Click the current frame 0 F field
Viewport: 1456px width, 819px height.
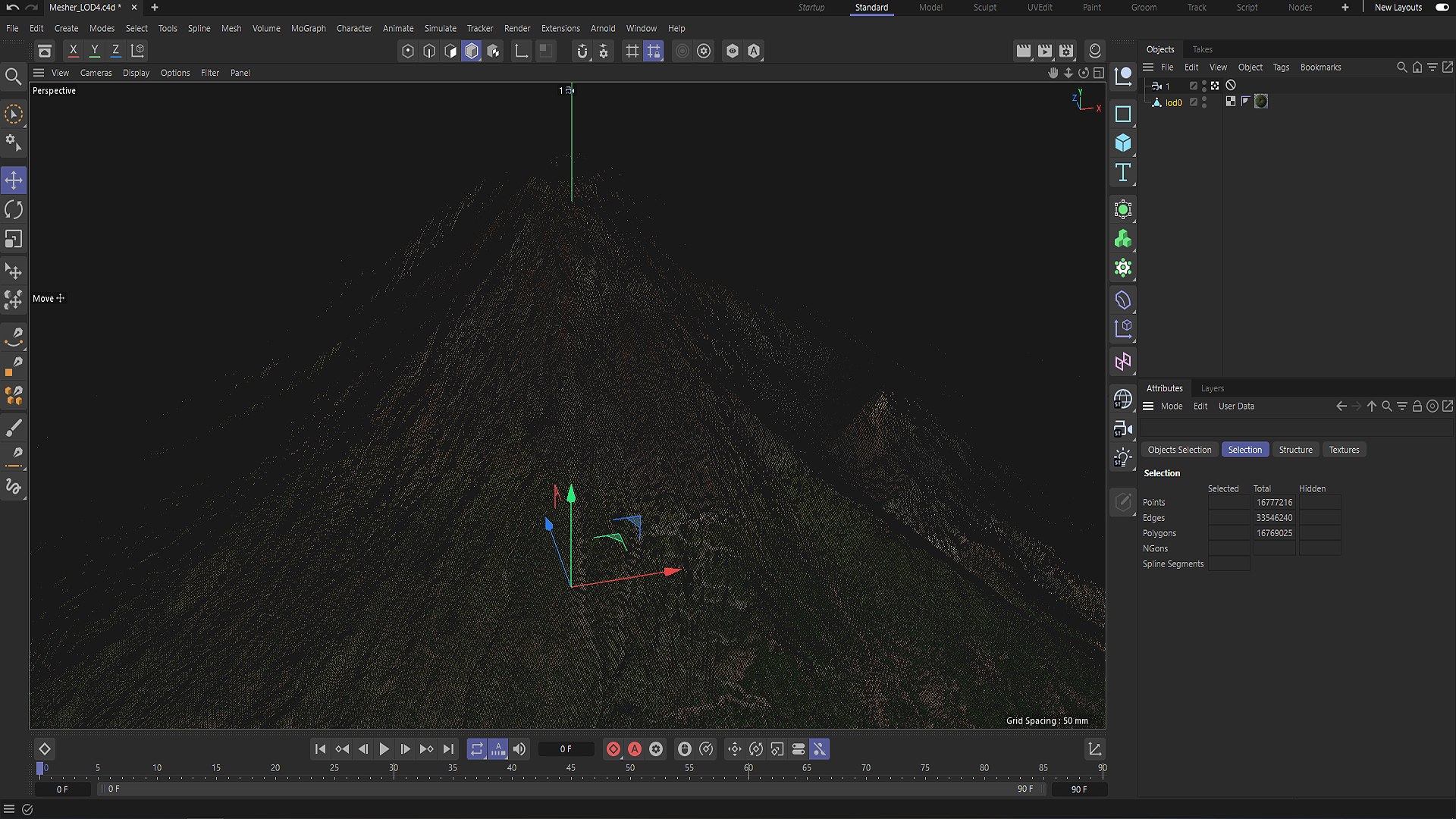pyautogui.click(x=566, y=749)
